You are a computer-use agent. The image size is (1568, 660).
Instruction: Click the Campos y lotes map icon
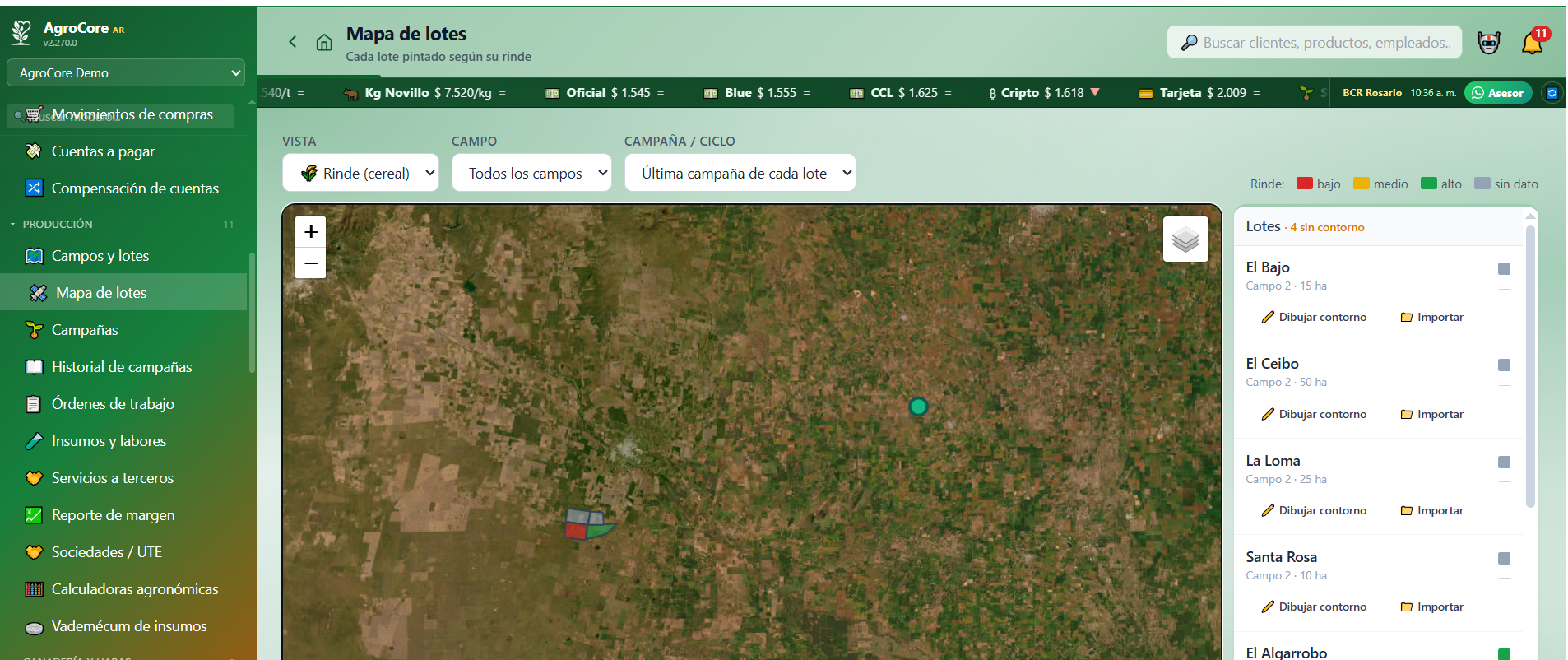click(x=34, y=256)
